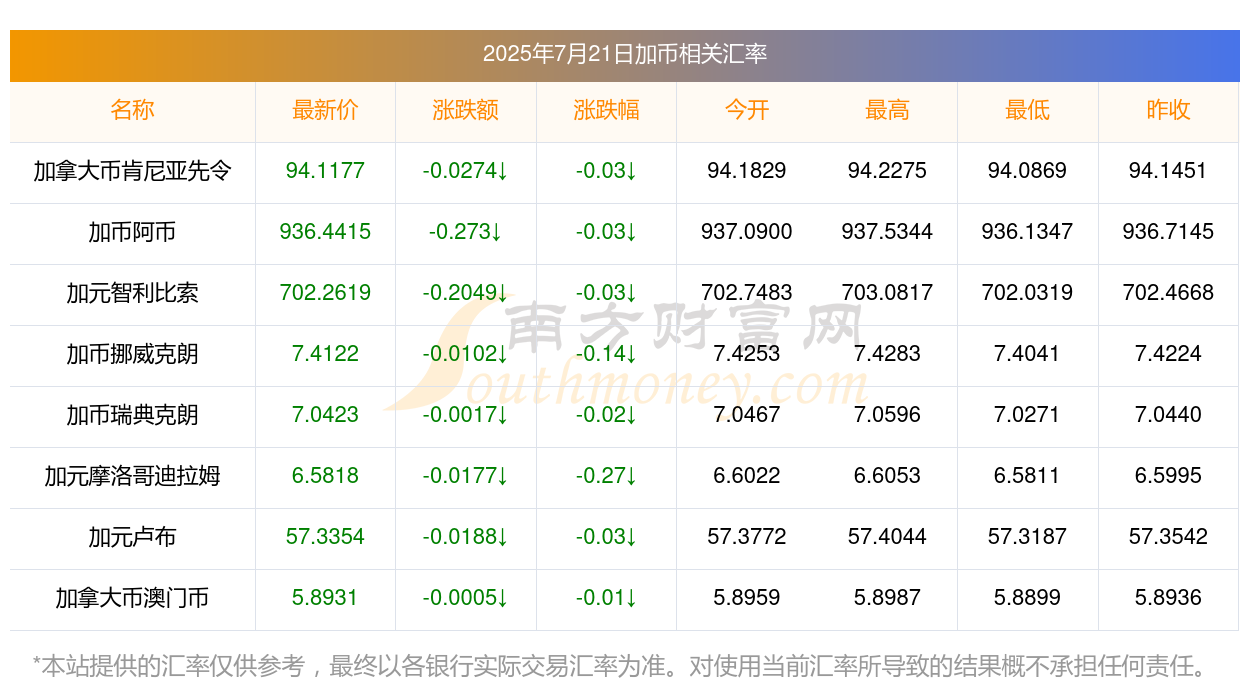1250x698 pixels.
Task: Click change amount -0.2049↓
Action: [x=466, y=293]
